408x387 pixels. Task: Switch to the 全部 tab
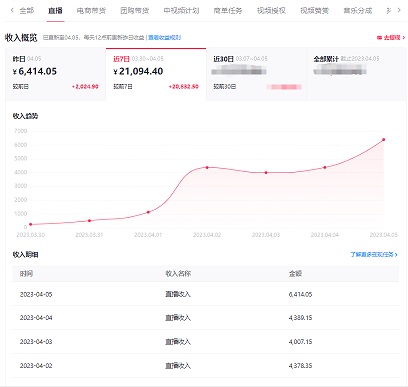pyautogui.click(x=27, y=11)
